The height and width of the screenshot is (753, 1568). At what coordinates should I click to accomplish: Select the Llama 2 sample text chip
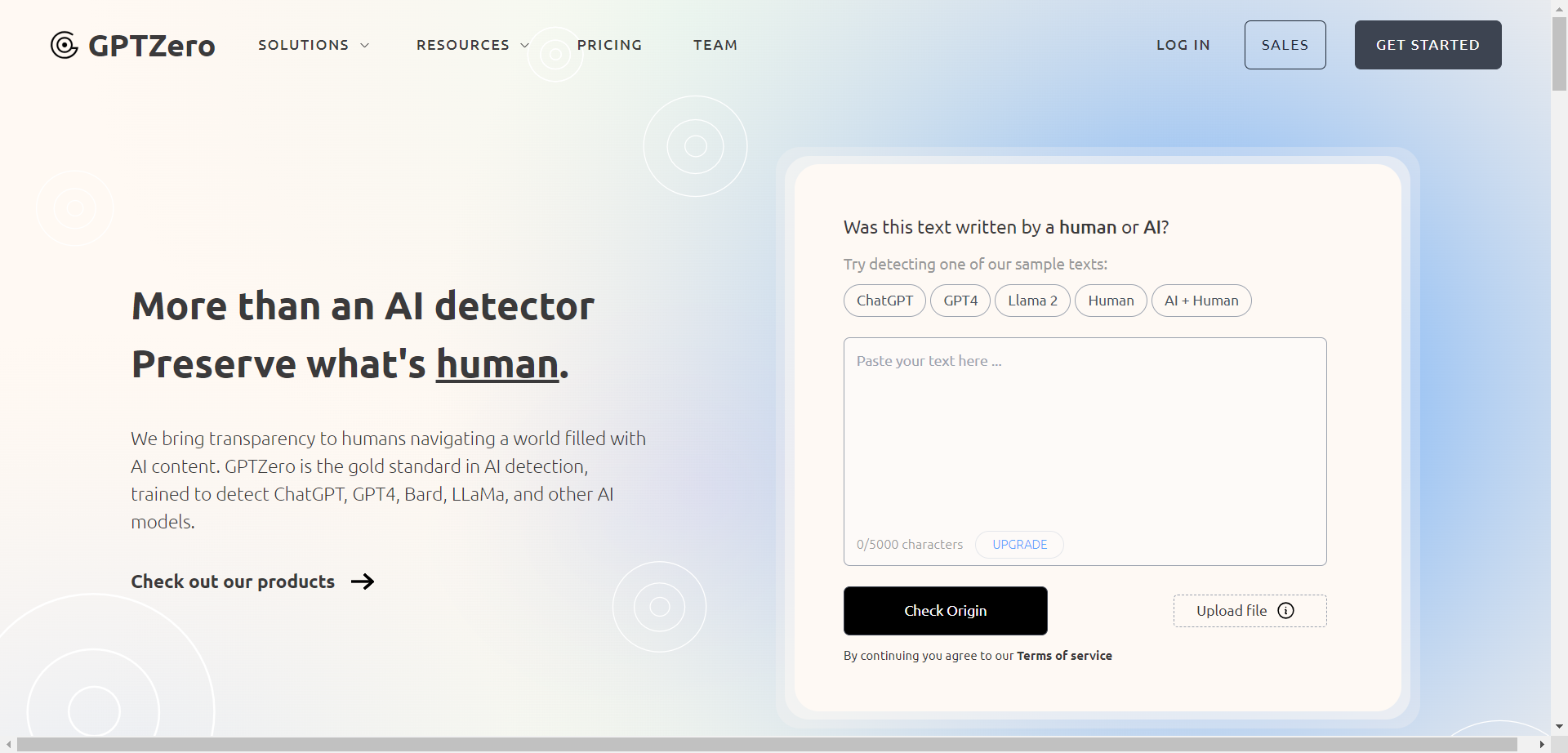(x=1031, y=301)
